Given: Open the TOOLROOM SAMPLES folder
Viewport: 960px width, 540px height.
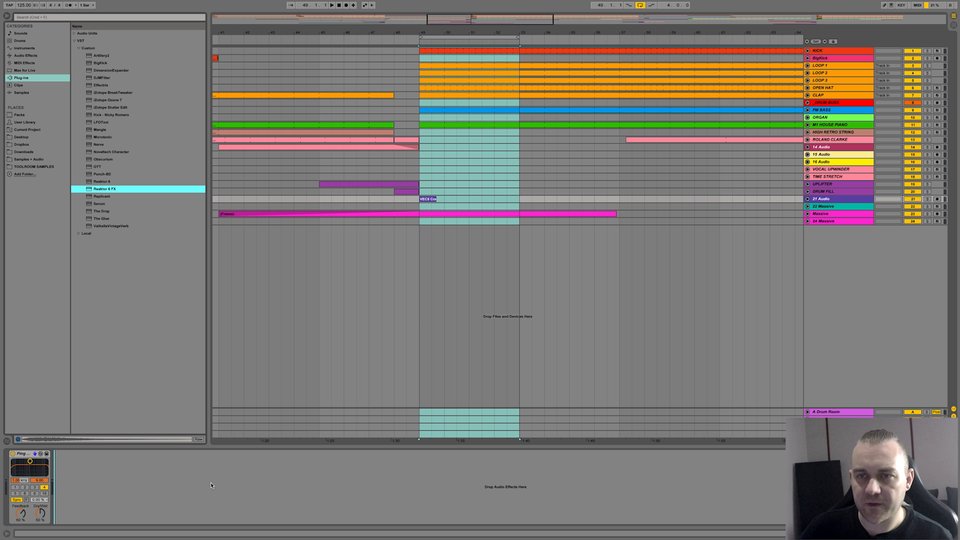Looking at the screenshot, I should pos(34,167).
